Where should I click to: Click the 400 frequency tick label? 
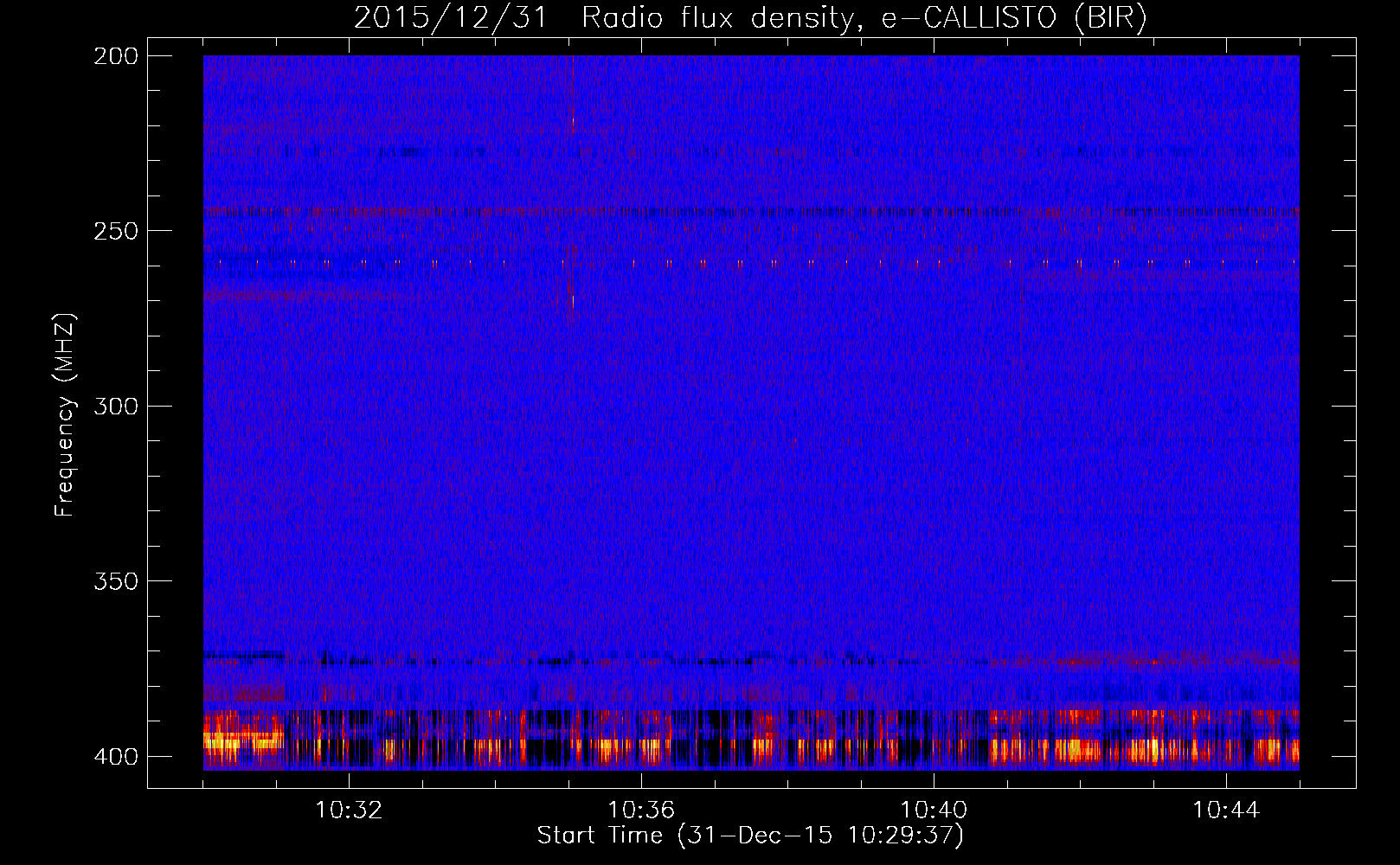point(115,757)
